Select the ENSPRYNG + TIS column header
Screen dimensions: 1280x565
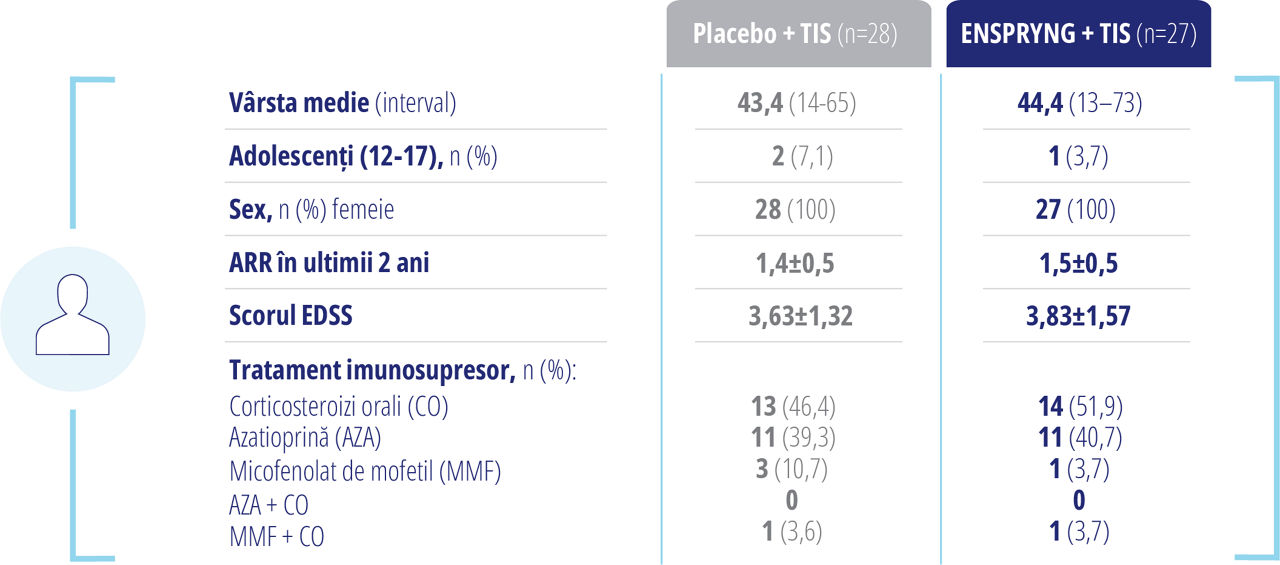[1078, 34]
